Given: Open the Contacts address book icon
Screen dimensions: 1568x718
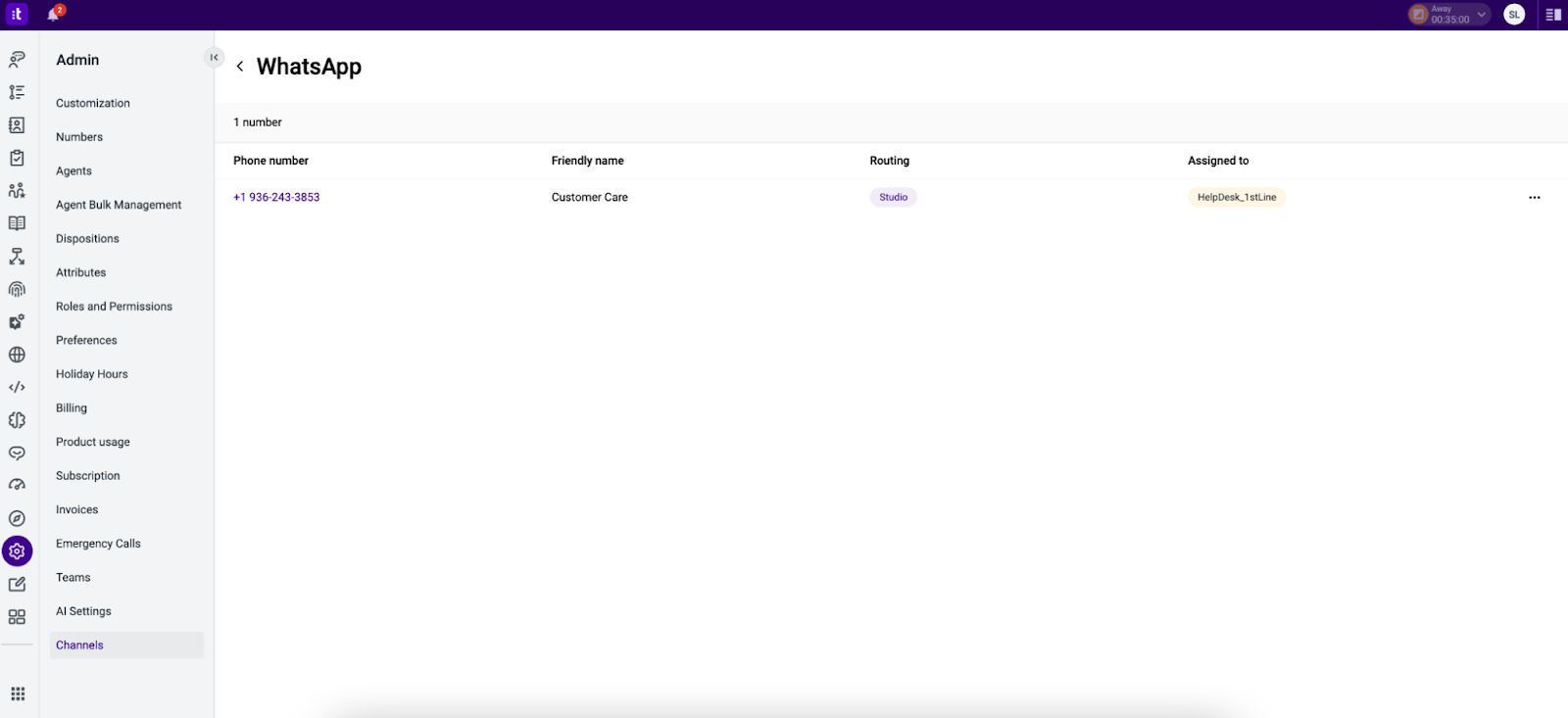Looking at the screenshot, I should [x=17, y=125].
